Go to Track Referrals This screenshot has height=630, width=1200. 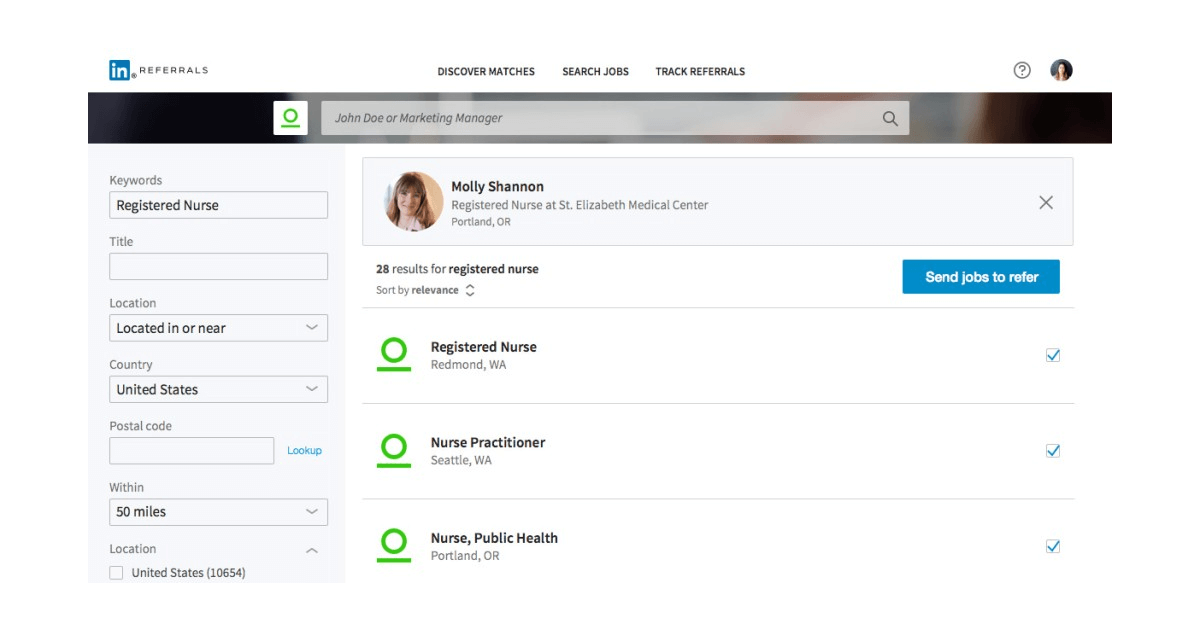tap(699, 71)
